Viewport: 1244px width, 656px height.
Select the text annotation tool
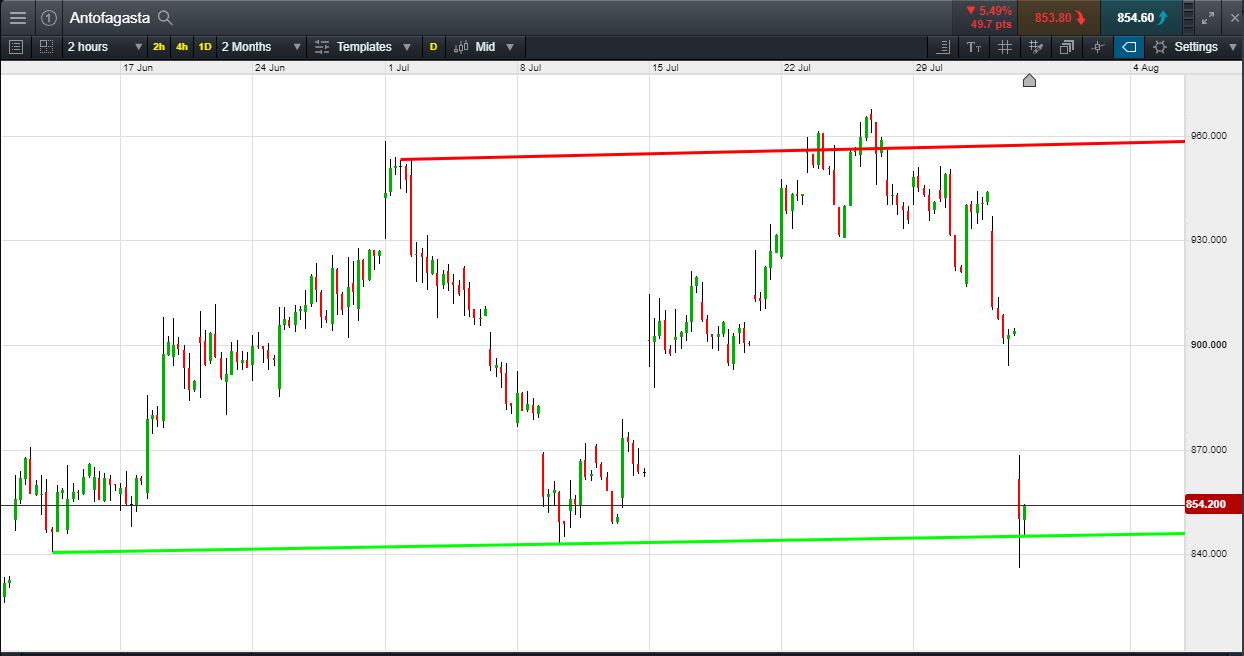pos(974,46)
